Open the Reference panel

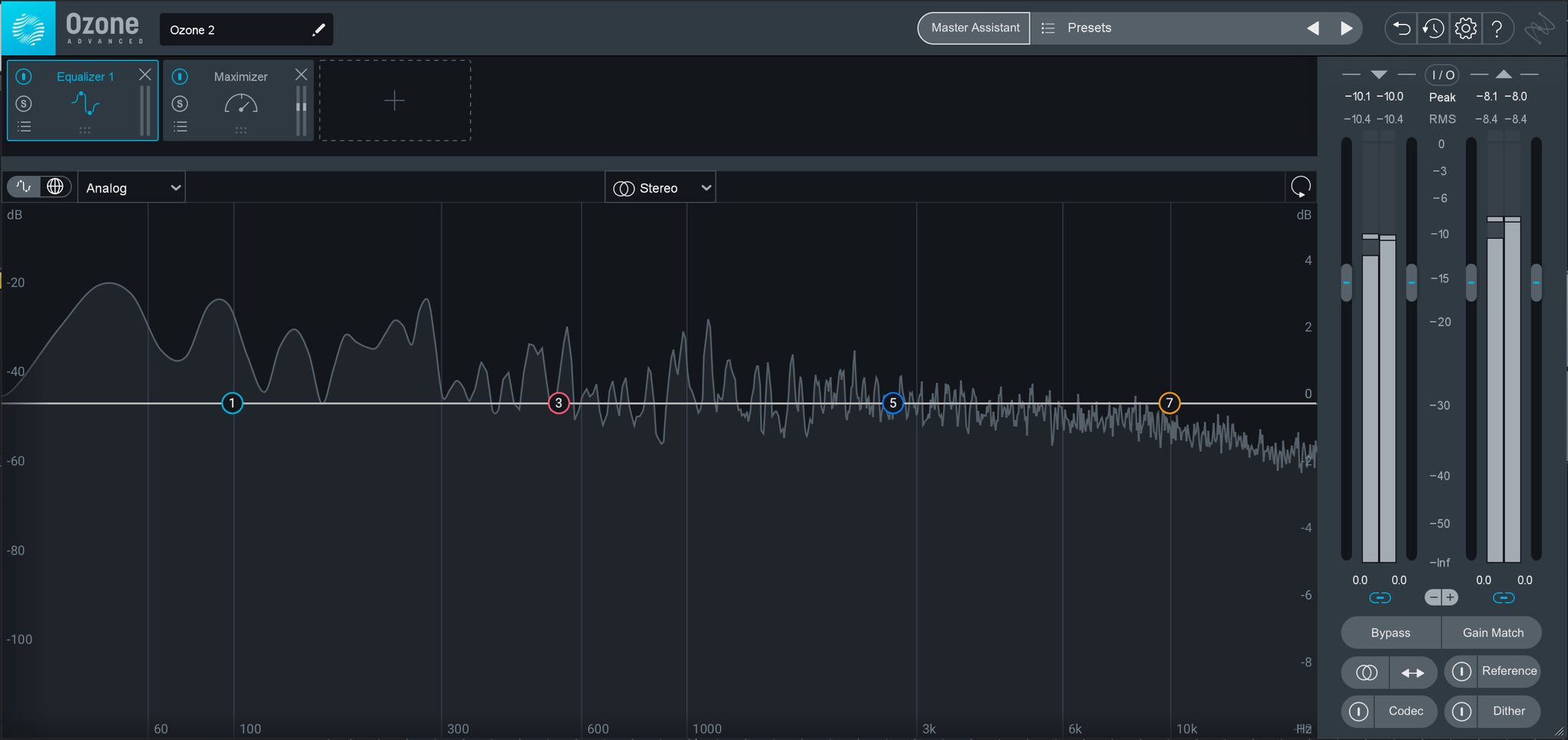coord(1509,671)
